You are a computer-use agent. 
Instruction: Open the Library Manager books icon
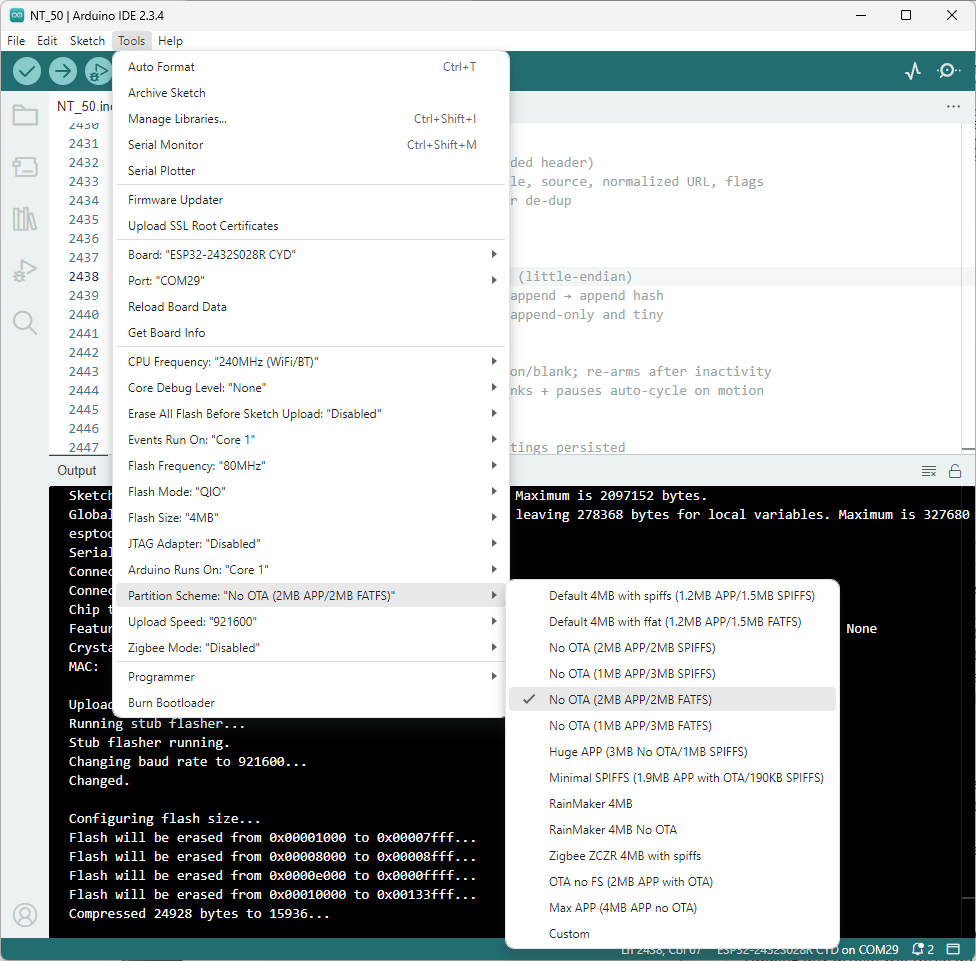[x=25, y=219]
